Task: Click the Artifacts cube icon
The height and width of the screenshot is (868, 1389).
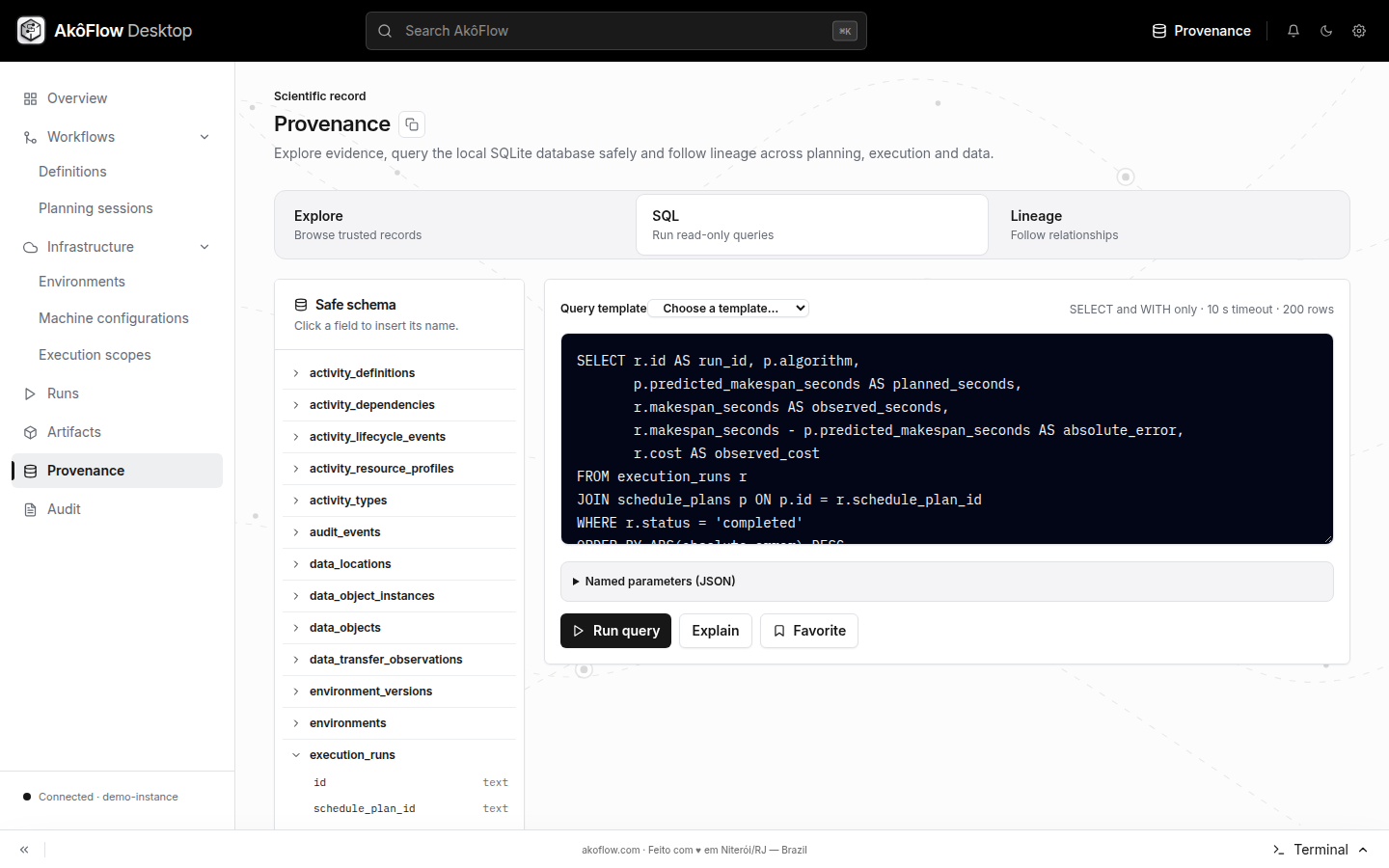Action: point(30,432)
